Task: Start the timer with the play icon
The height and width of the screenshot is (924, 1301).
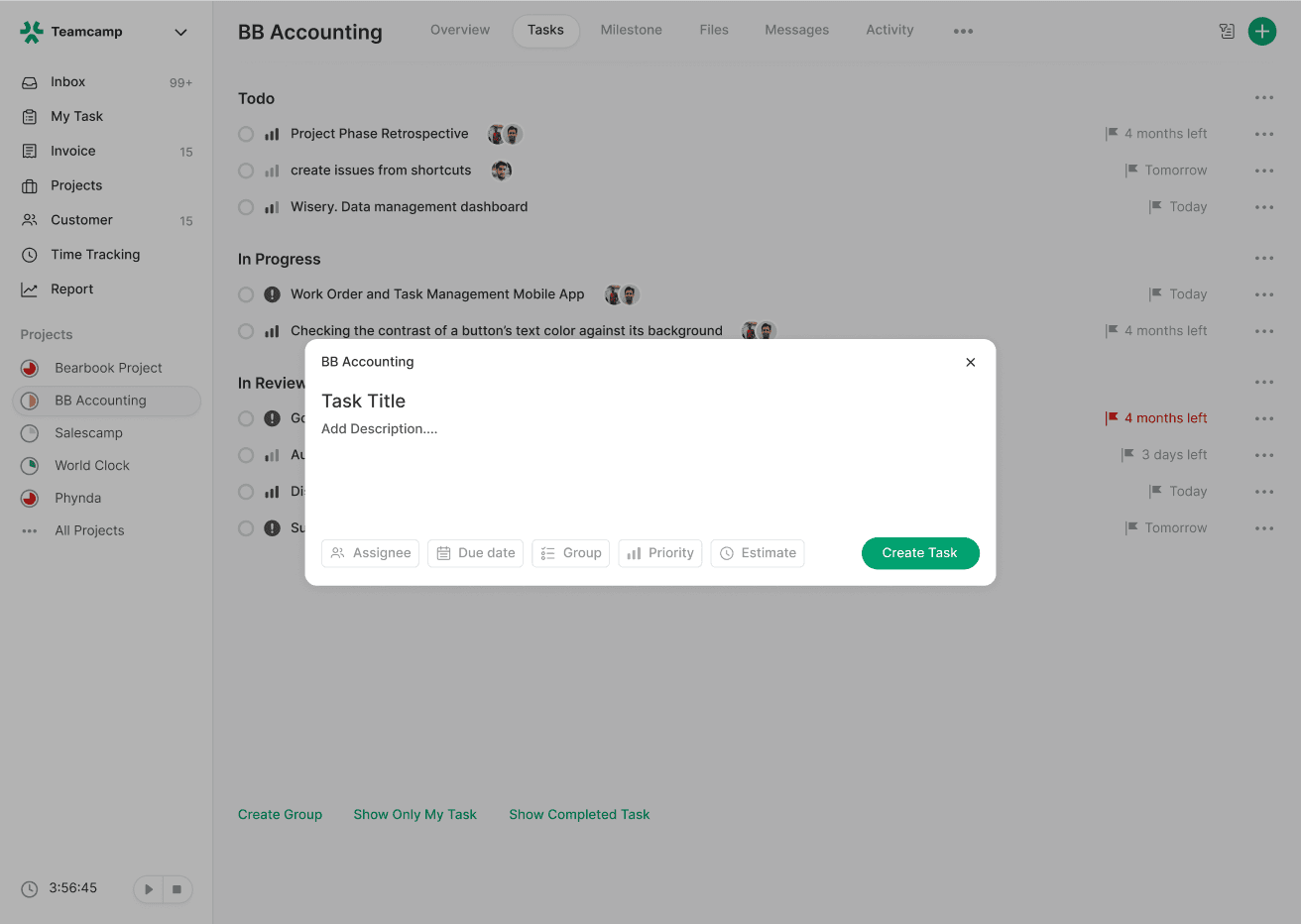Action: 148,889
